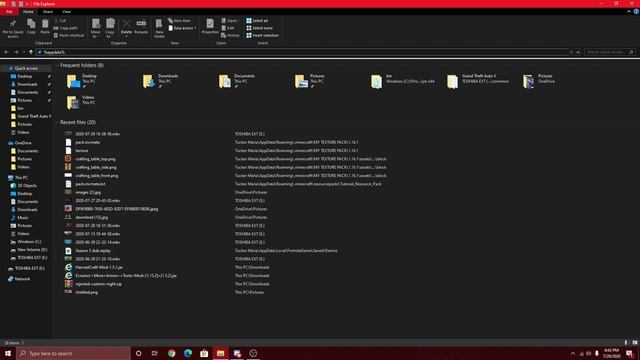The width and height of the screenshot is (640, 360).
Task: Click the New folder icon
Action: click(159, 29)
